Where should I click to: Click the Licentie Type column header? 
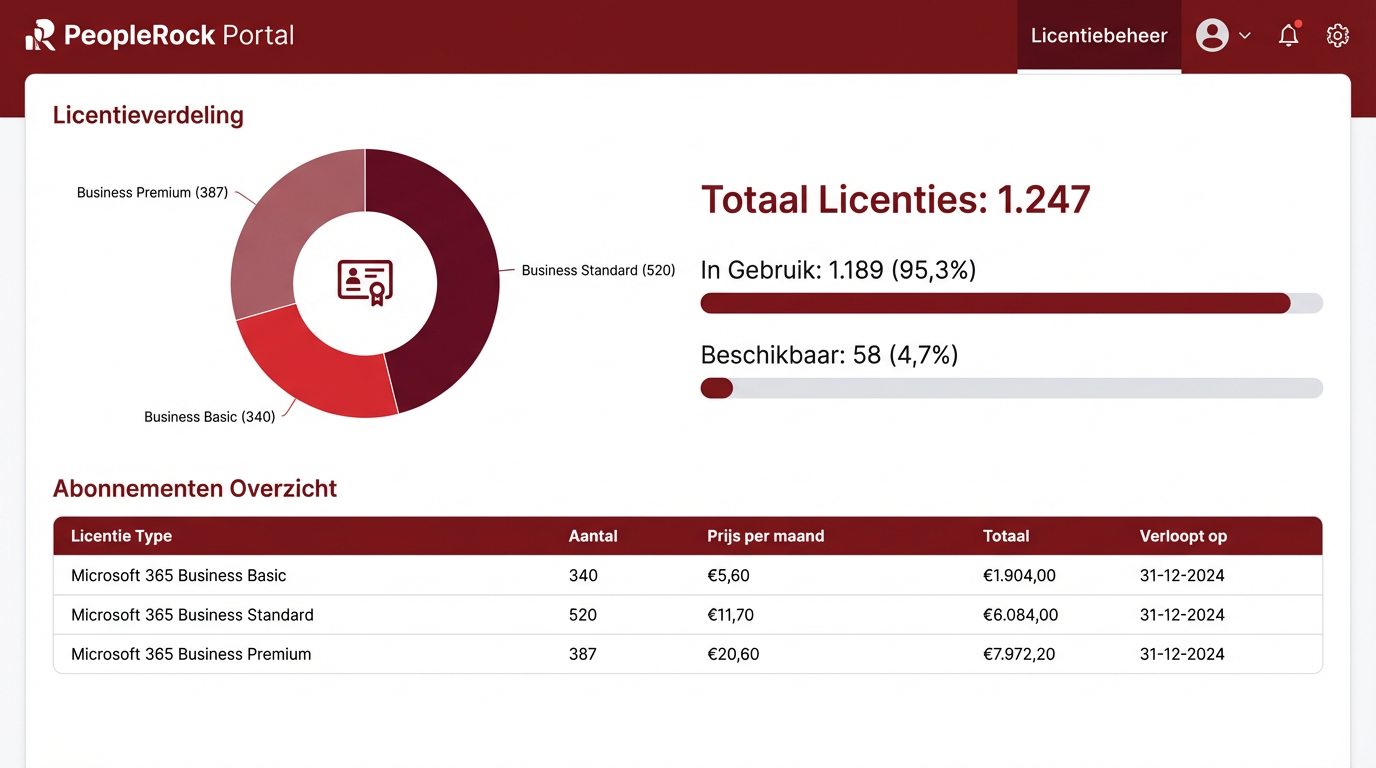(x=121, y=536)
